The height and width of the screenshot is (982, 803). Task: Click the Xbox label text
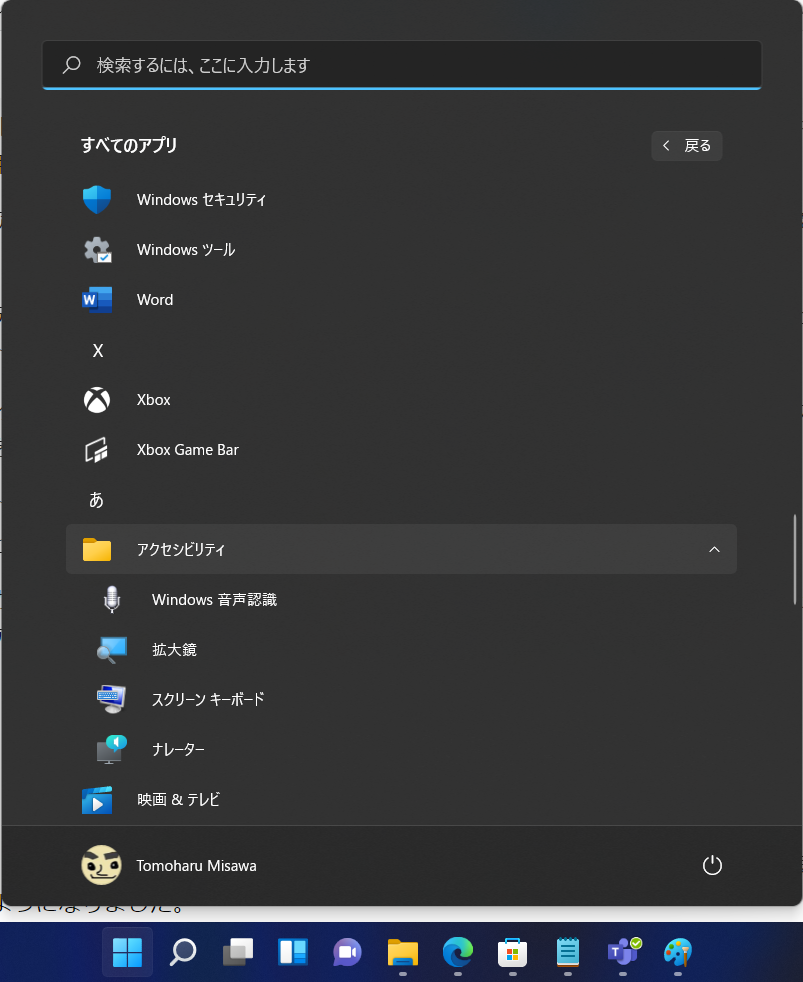point(153,400)
